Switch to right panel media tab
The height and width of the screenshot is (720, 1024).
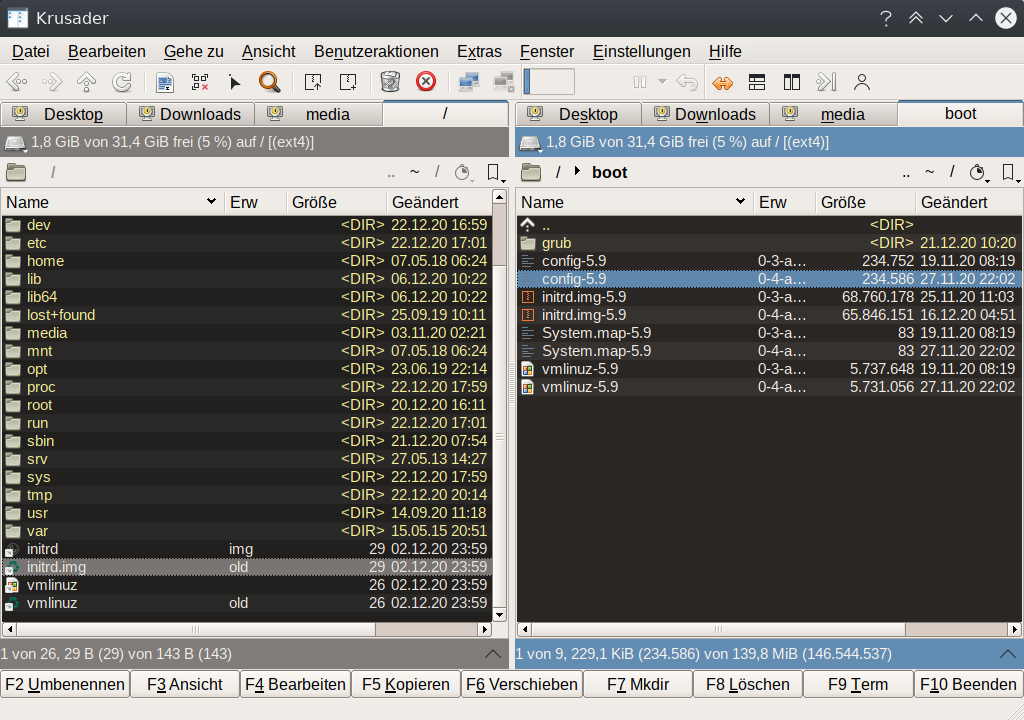[x=833, y=114]
